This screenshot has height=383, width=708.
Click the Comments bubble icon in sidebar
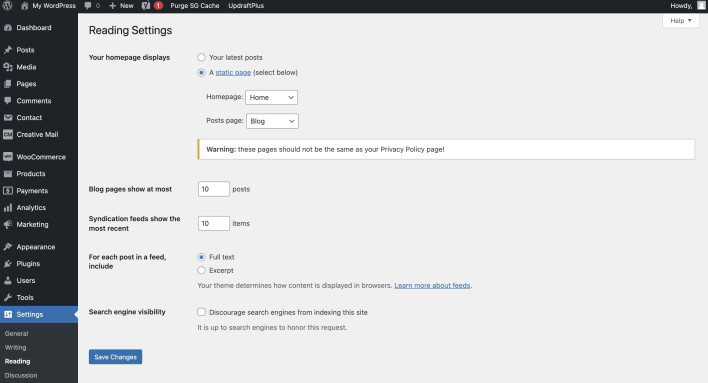[8, 101]
